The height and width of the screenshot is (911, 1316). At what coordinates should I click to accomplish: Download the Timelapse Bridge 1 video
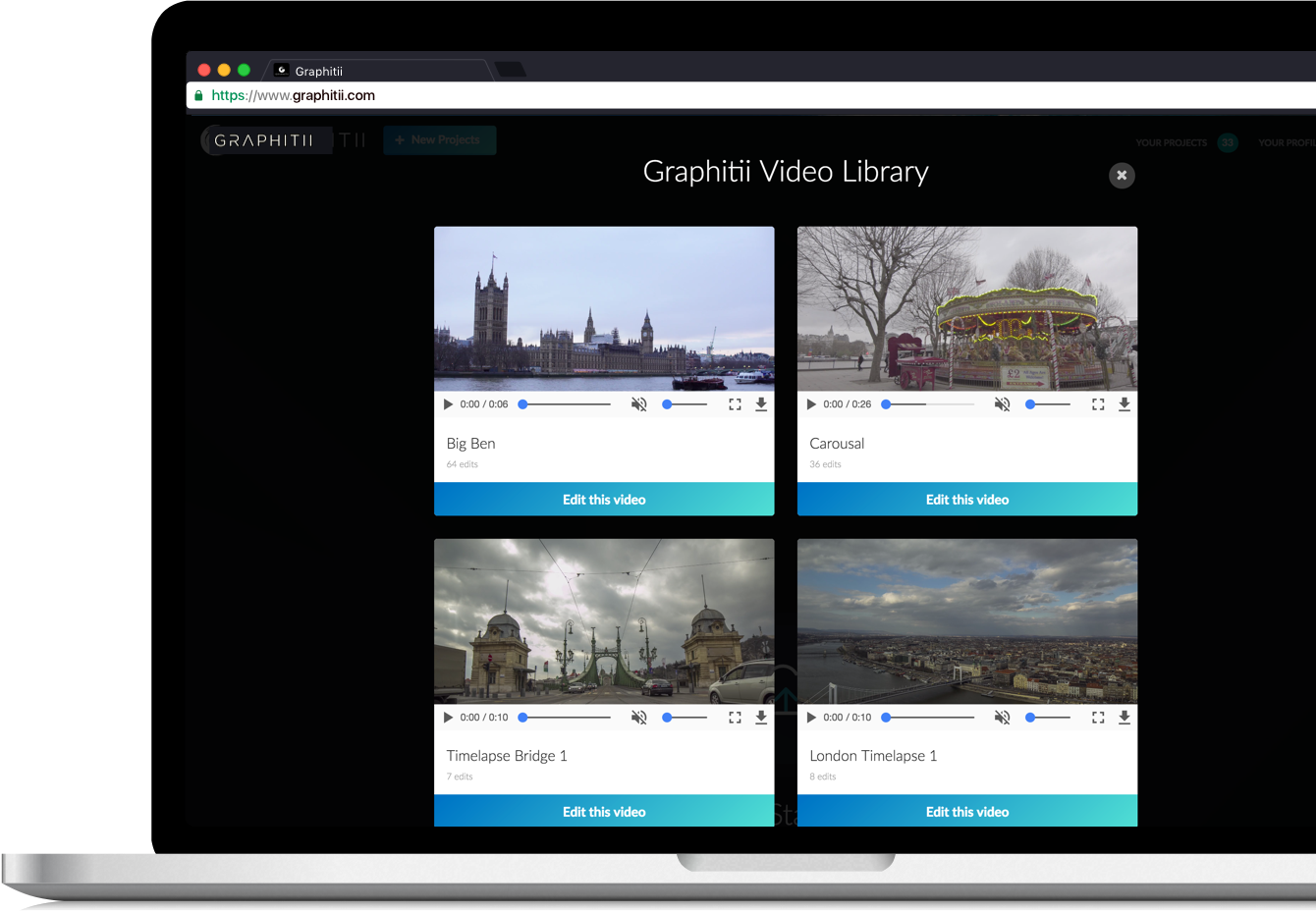pyautogui.click(x=761, y=718)
